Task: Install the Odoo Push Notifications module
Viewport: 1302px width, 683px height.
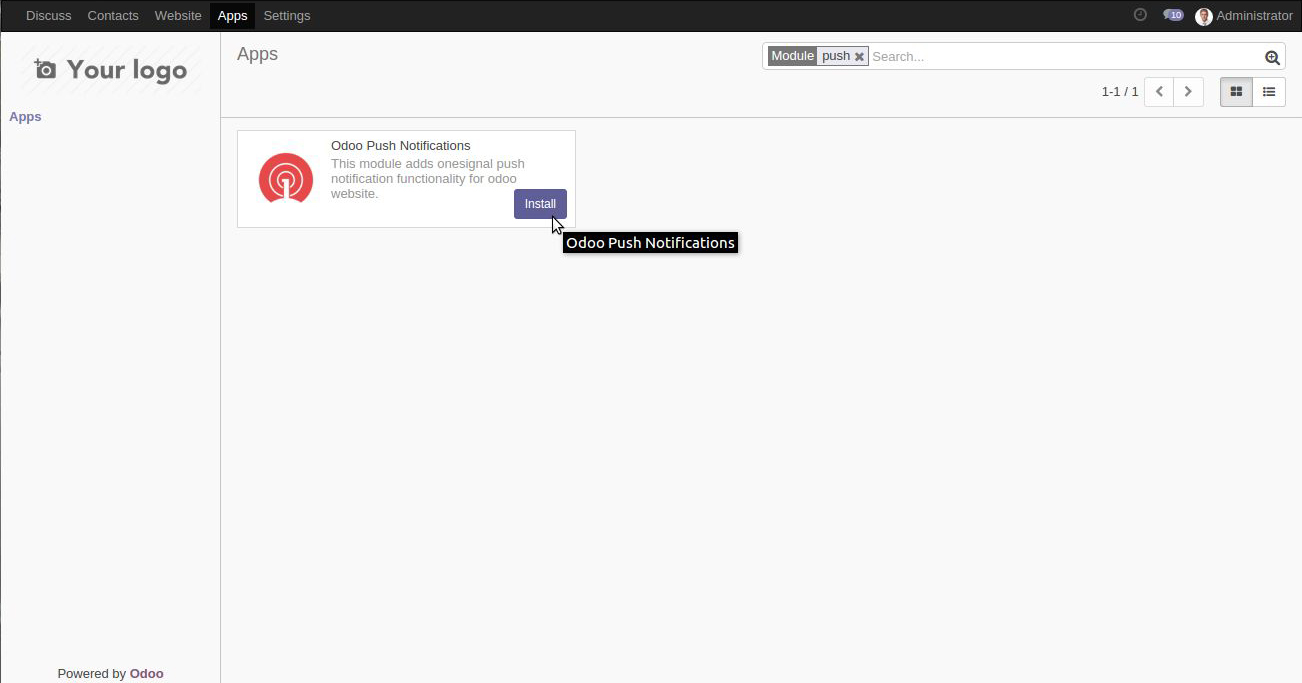Action: point(540,204)
